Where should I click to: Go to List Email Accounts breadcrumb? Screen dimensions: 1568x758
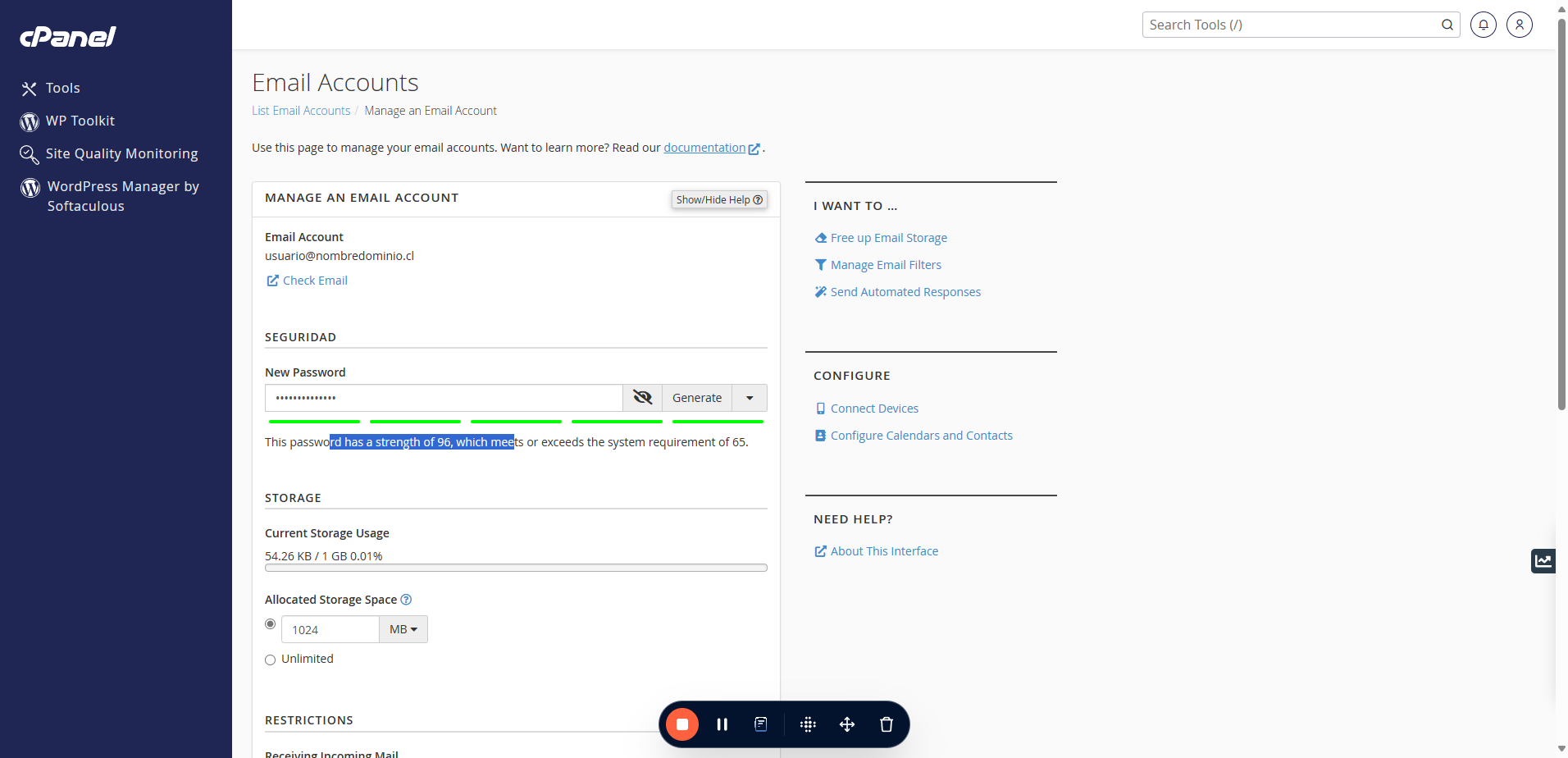pyautogui.click(x=301, y=111)
